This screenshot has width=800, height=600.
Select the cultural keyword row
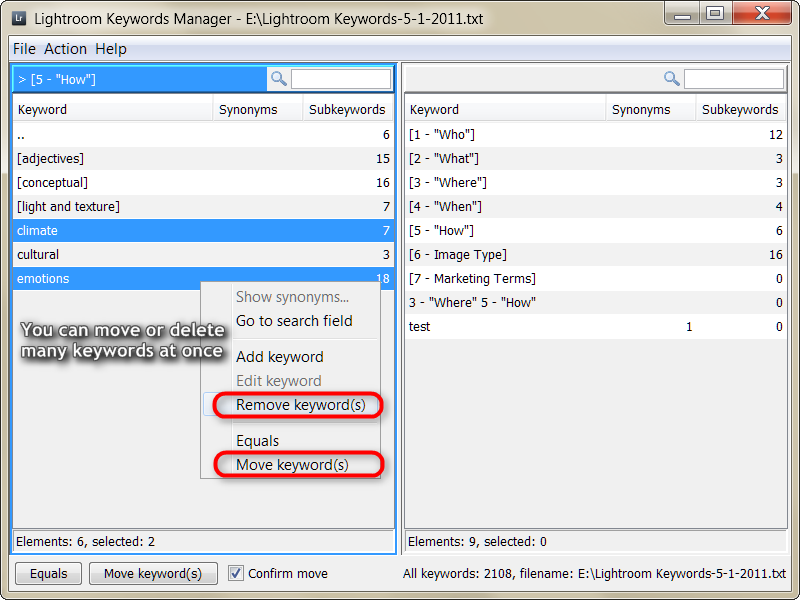204,255
